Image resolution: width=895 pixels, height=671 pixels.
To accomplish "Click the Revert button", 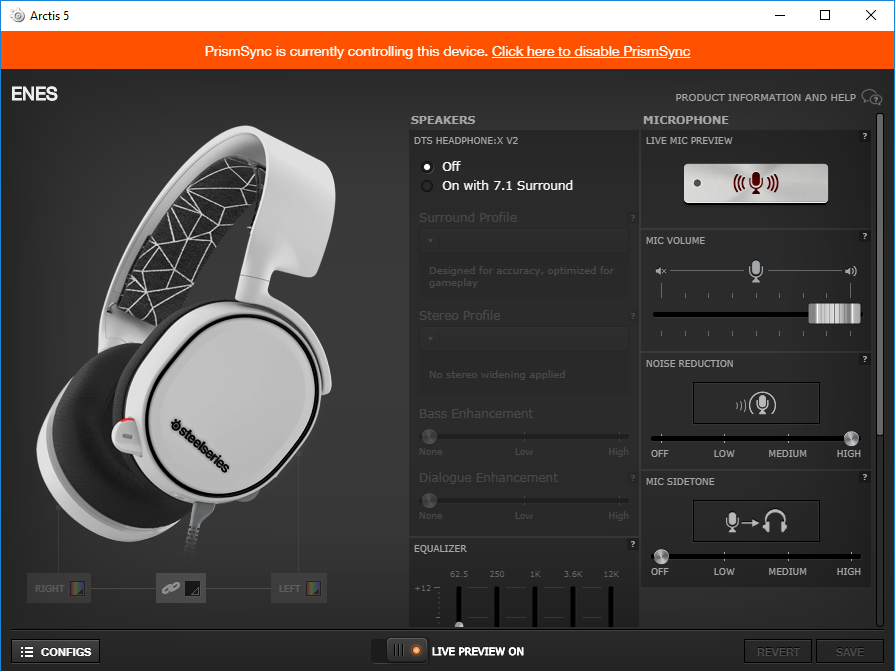I will (x=778, y=652).
